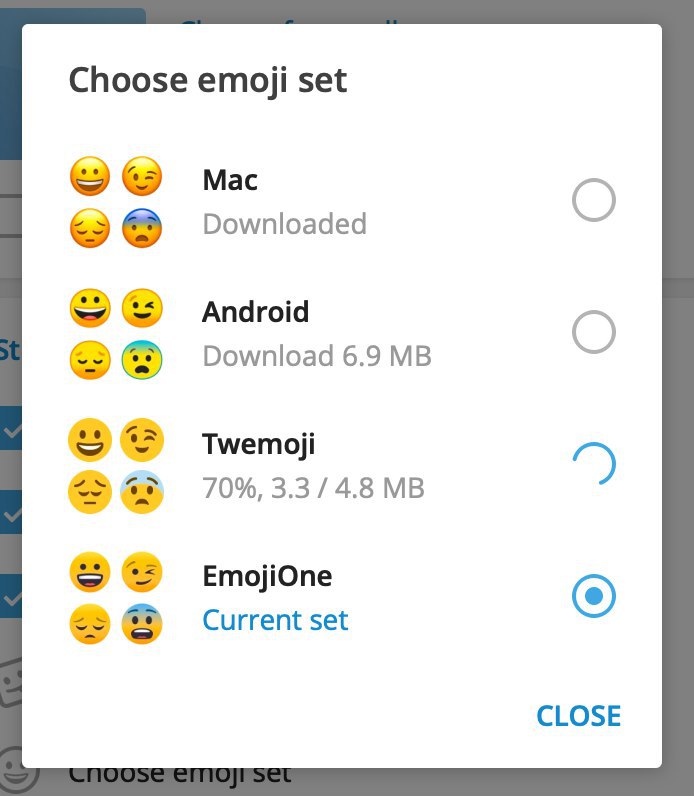Screen dimensions: 694x796
Task: Click the EmojiOne winking face emoji
Action: click(141, 573)
